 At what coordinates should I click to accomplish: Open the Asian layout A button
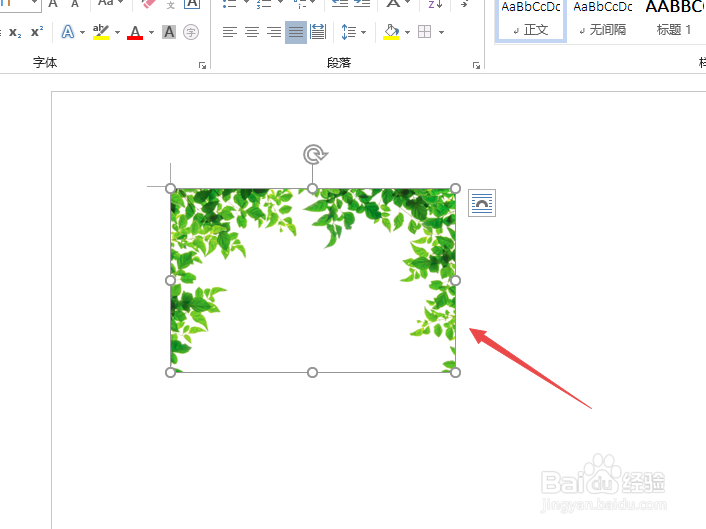tap(394, 4)
